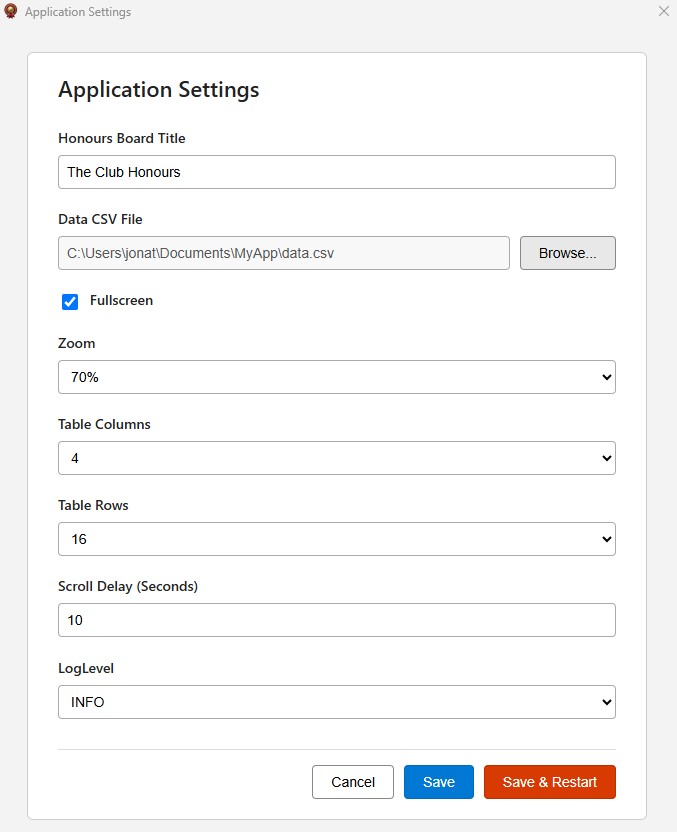This screenshot has height=832, width=677.
Task: Open the LogLevel dropdown set to INFO
Action: [x=337, y=702]
